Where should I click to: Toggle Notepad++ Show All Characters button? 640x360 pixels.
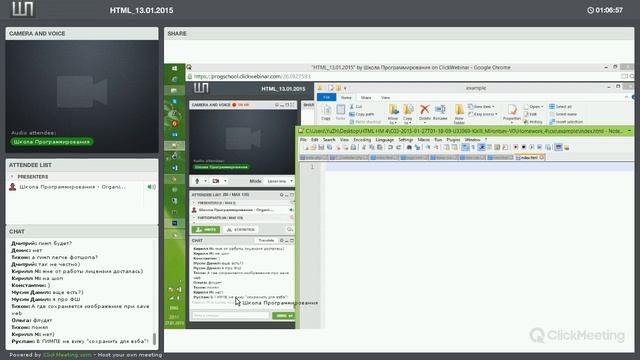pos(473,147)
